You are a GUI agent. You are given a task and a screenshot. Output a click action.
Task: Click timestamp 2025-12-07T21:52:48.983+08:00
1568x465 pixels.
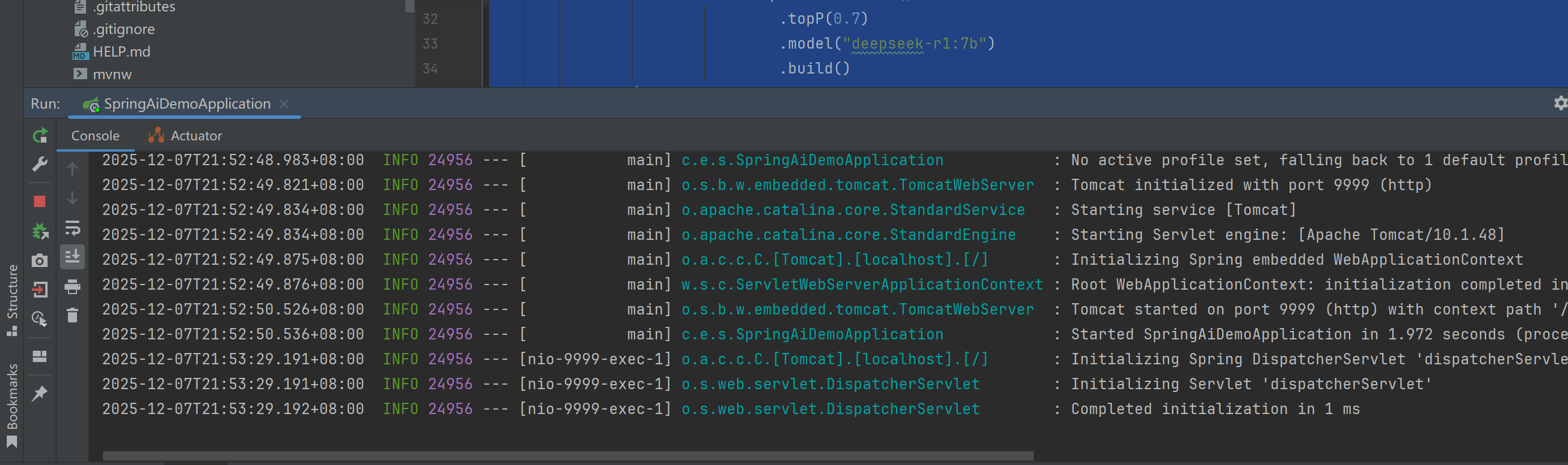tap(233, 160)
